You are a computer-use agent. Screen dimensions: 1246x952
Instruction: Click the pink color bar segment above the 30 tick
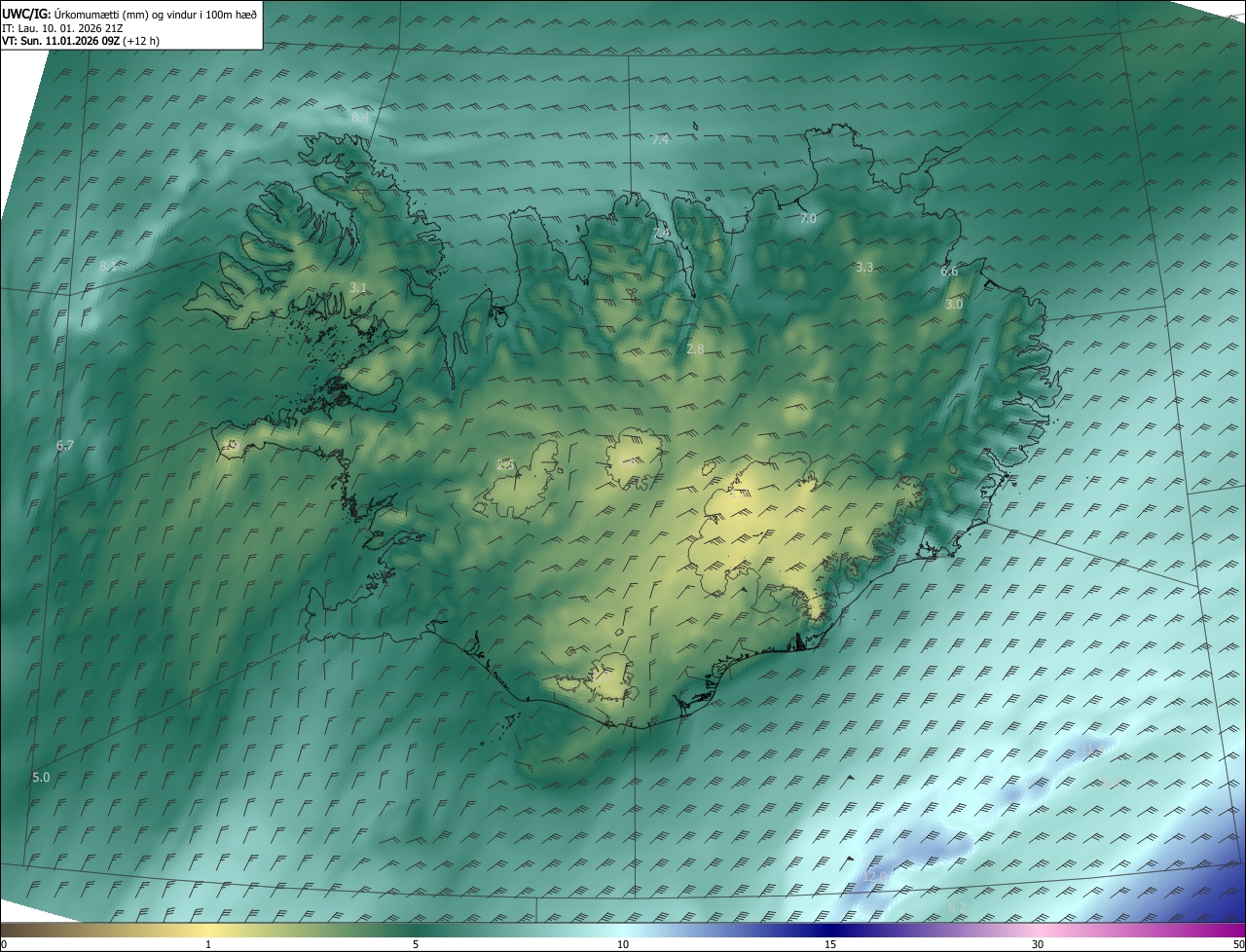click(1038, 931)
